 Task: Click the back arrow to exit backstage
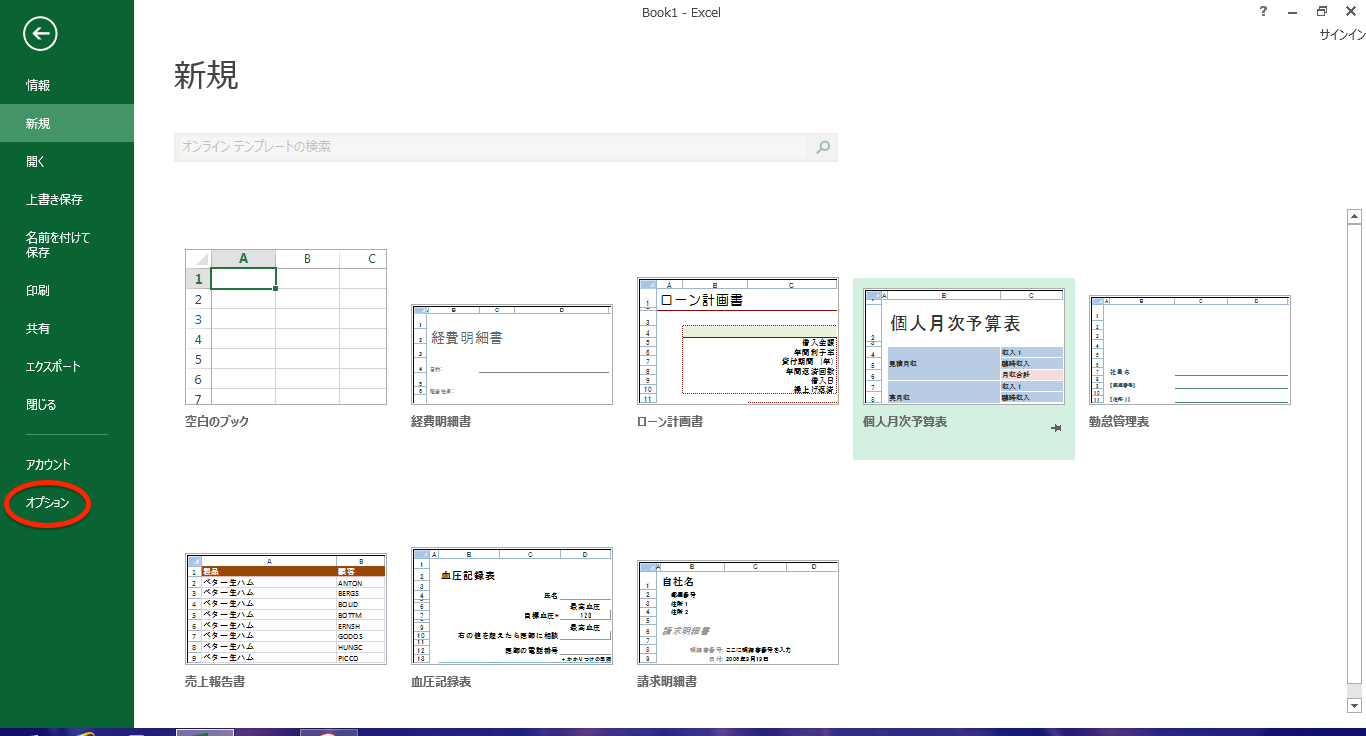[x=41, y=34]
